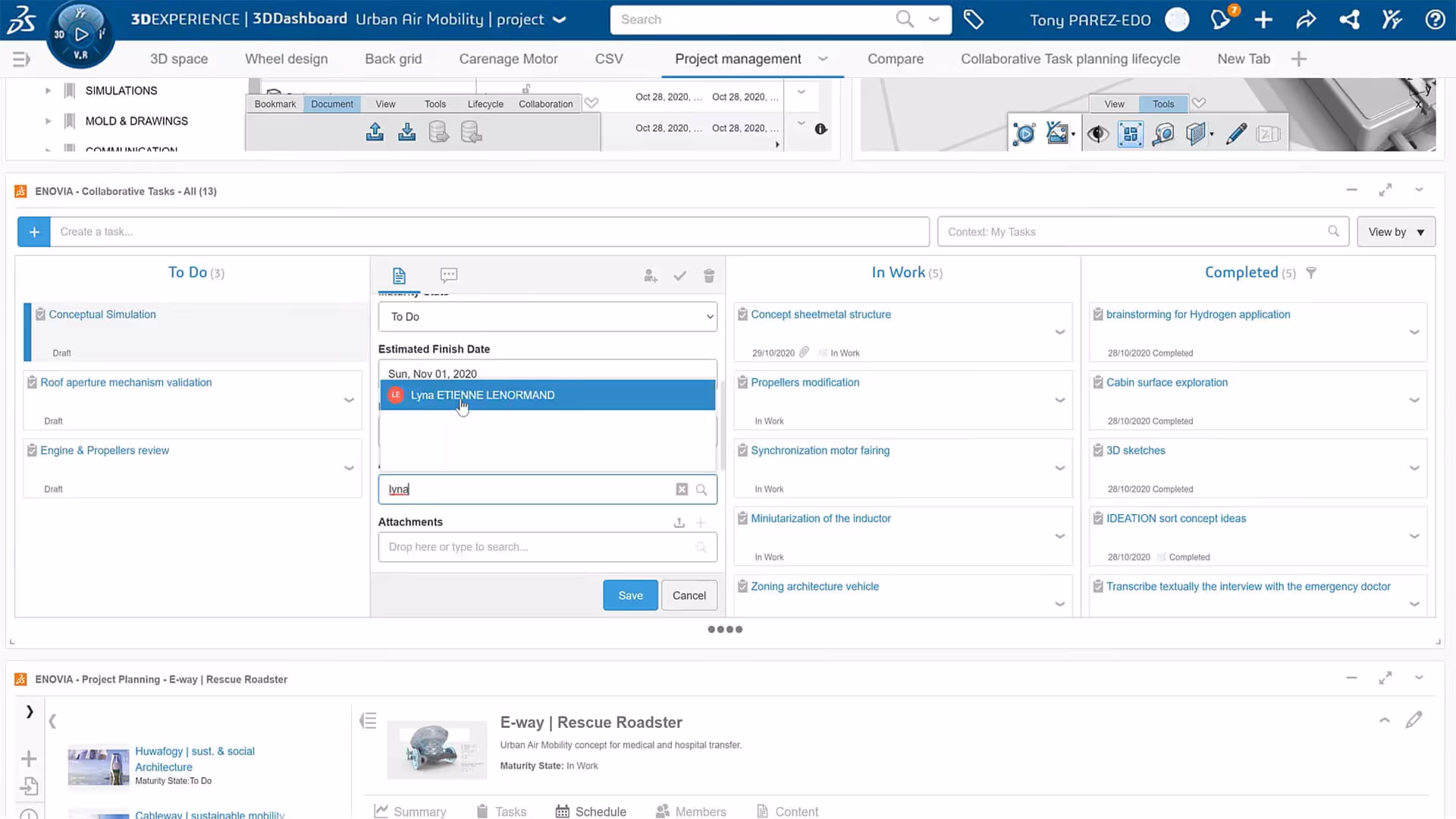This screenshot has height=819, width=1456.
Task: Expand the Concept sheetmetal structure task chevron
Action: click(x=1060, y=332)
